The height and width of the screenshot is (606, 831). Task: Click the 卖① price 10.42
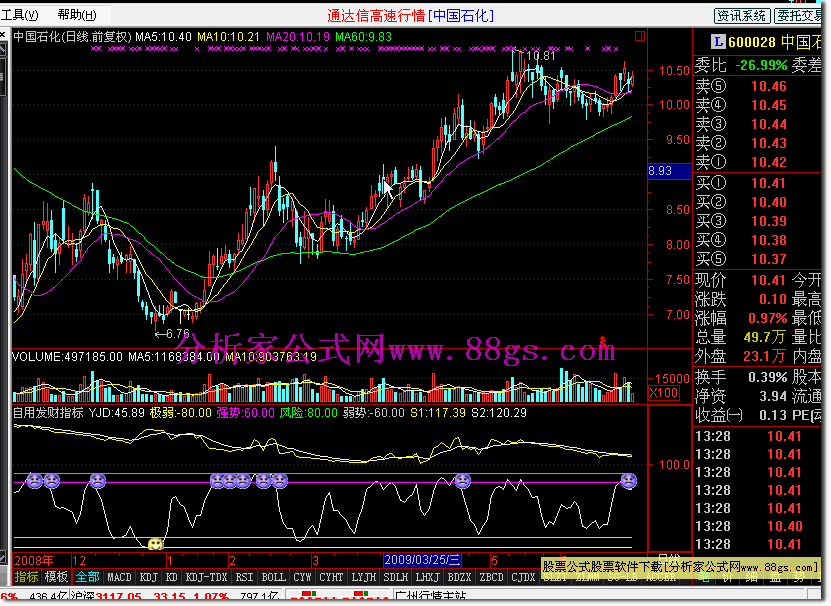(x=768, y=162)
